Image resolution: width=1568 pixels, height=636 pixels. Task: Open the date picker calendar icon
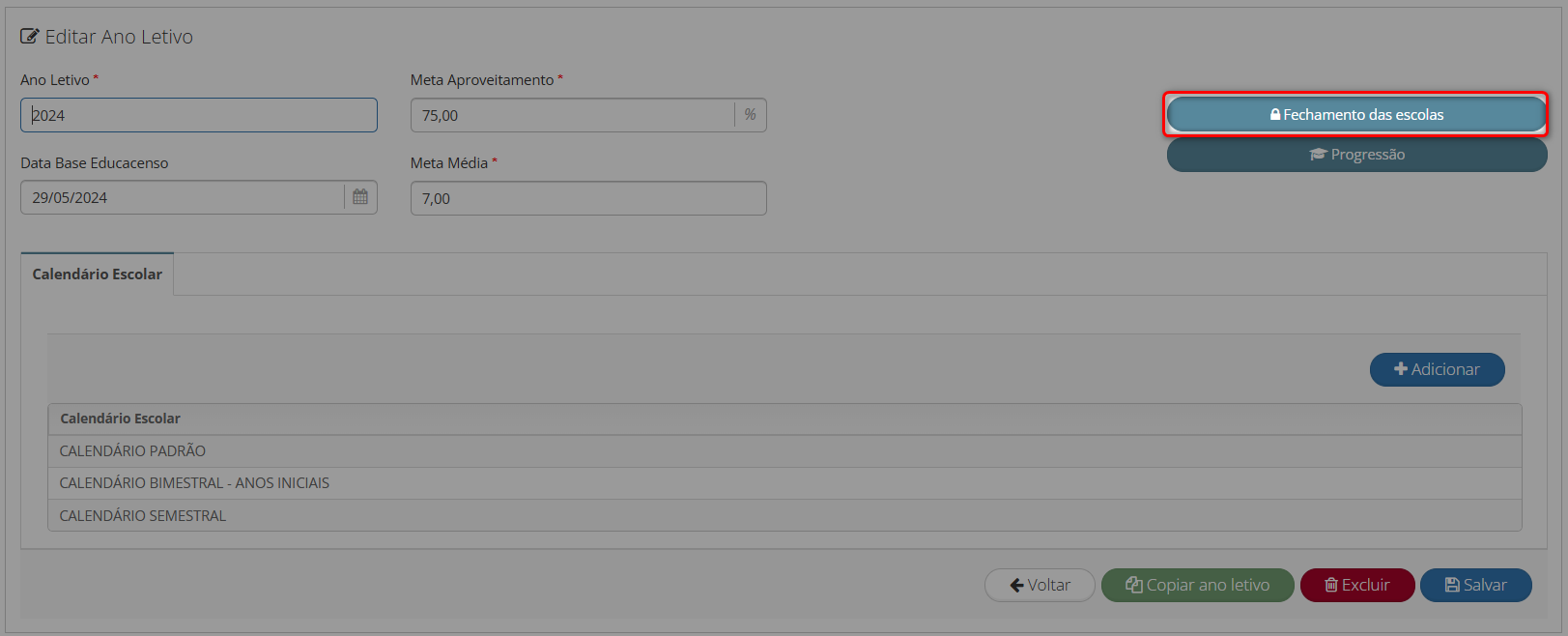[x=360, y=197]
